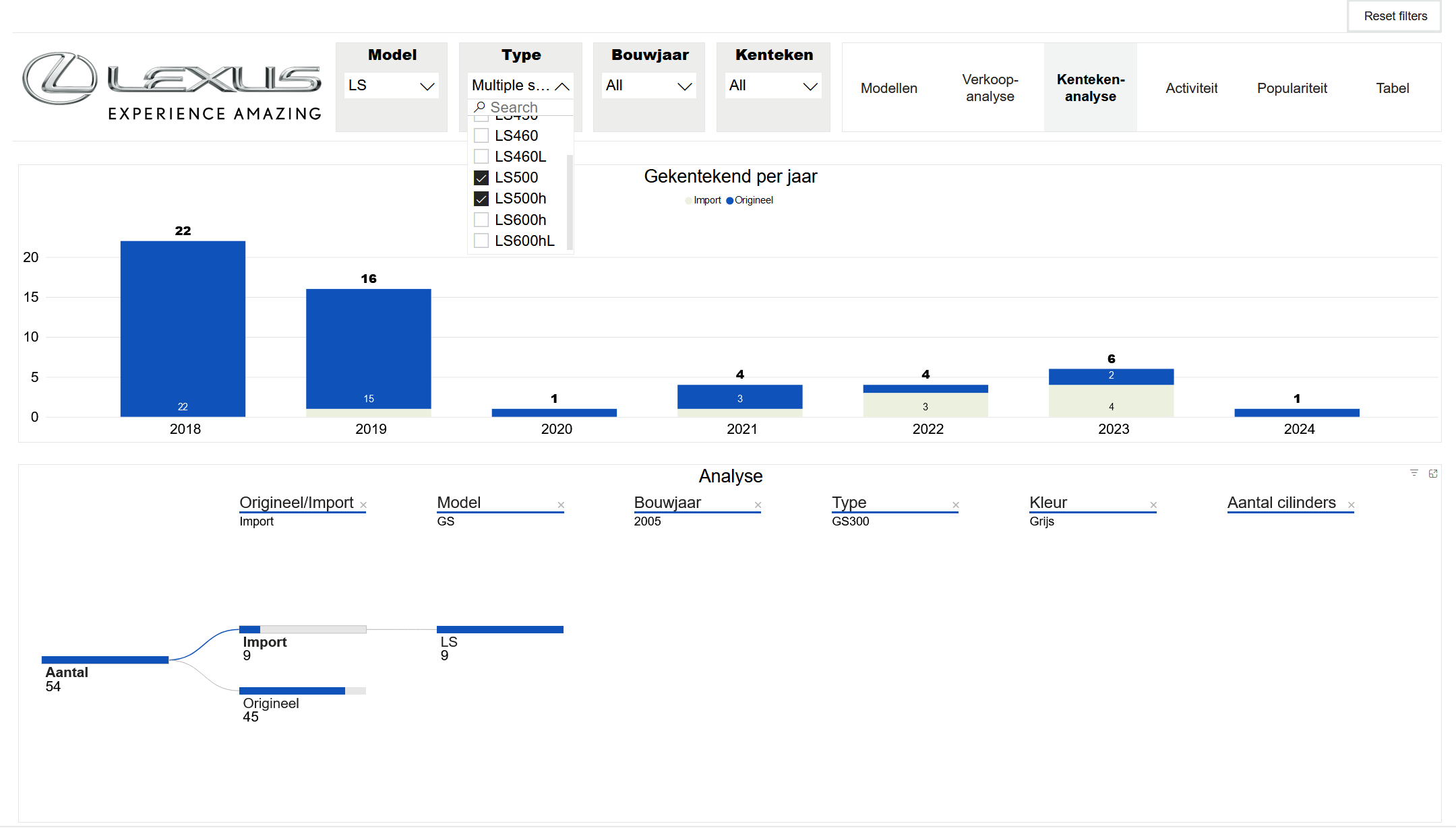
Task: Select the 2023 Origineel bar segment
Action: [x=1112, y=377]
